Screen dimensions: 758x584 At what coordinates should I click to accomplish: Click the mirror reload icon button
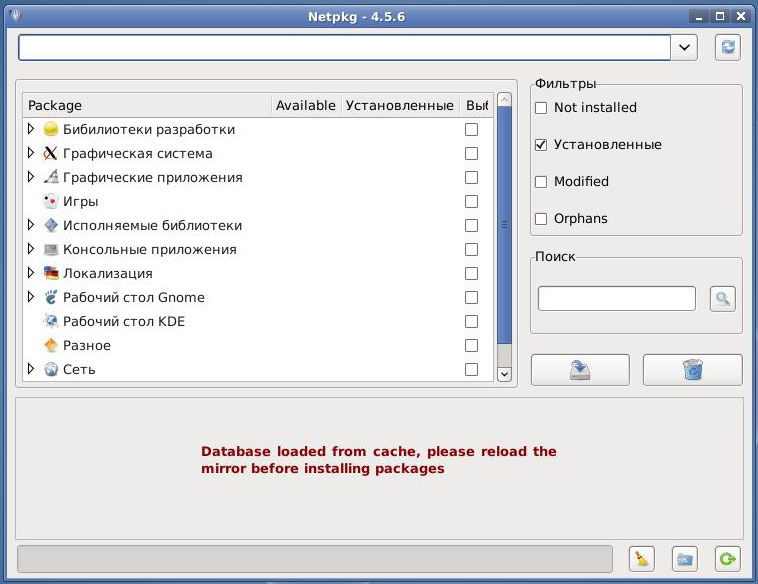[x=728, y=47]
